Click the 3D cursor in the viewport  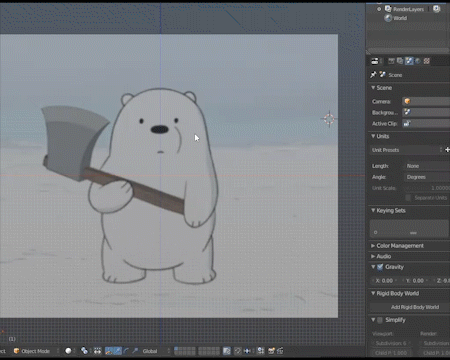pyautogui.click(x=329, y=119)
